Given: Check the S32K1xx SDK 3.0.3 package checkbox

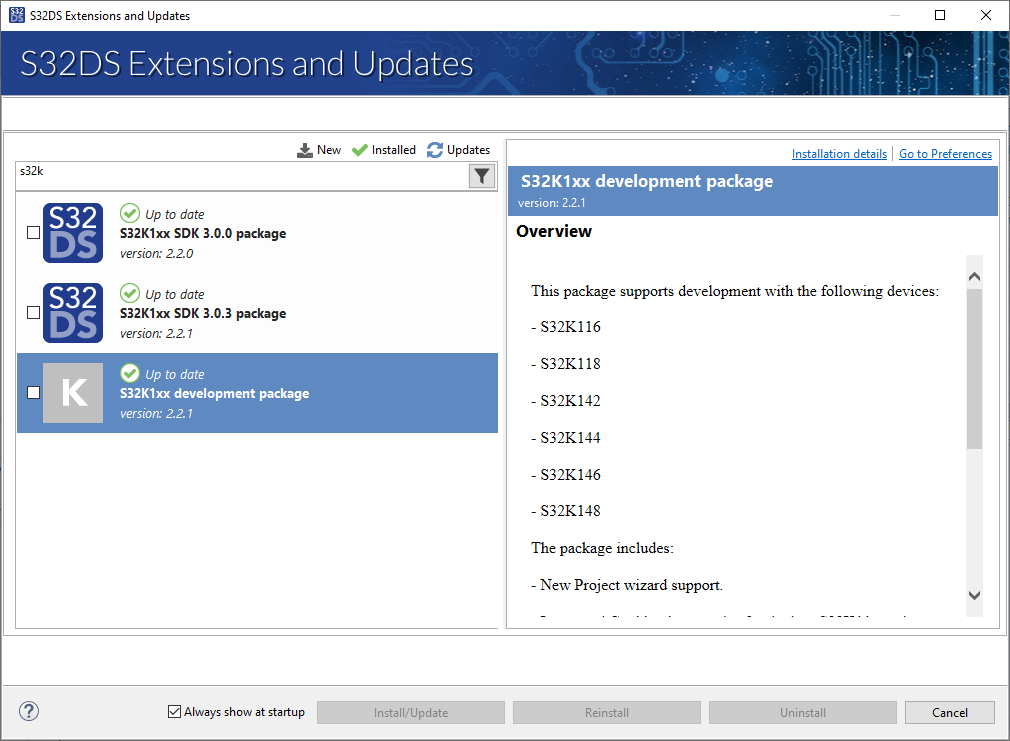Looking at the screenshot, I should click(x=33, y=313).
